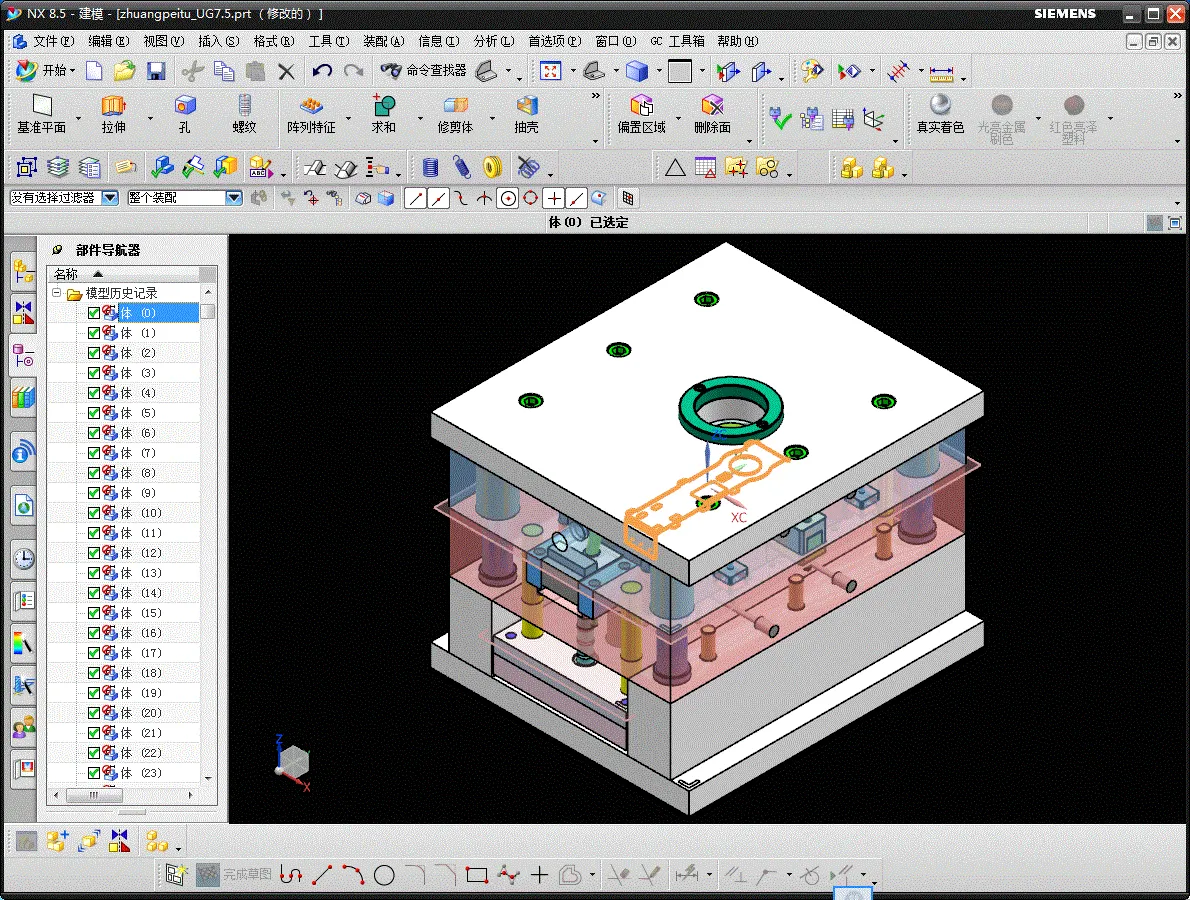
Task: Click the 开始 (Start) button
Action: (x=46, y=71)
